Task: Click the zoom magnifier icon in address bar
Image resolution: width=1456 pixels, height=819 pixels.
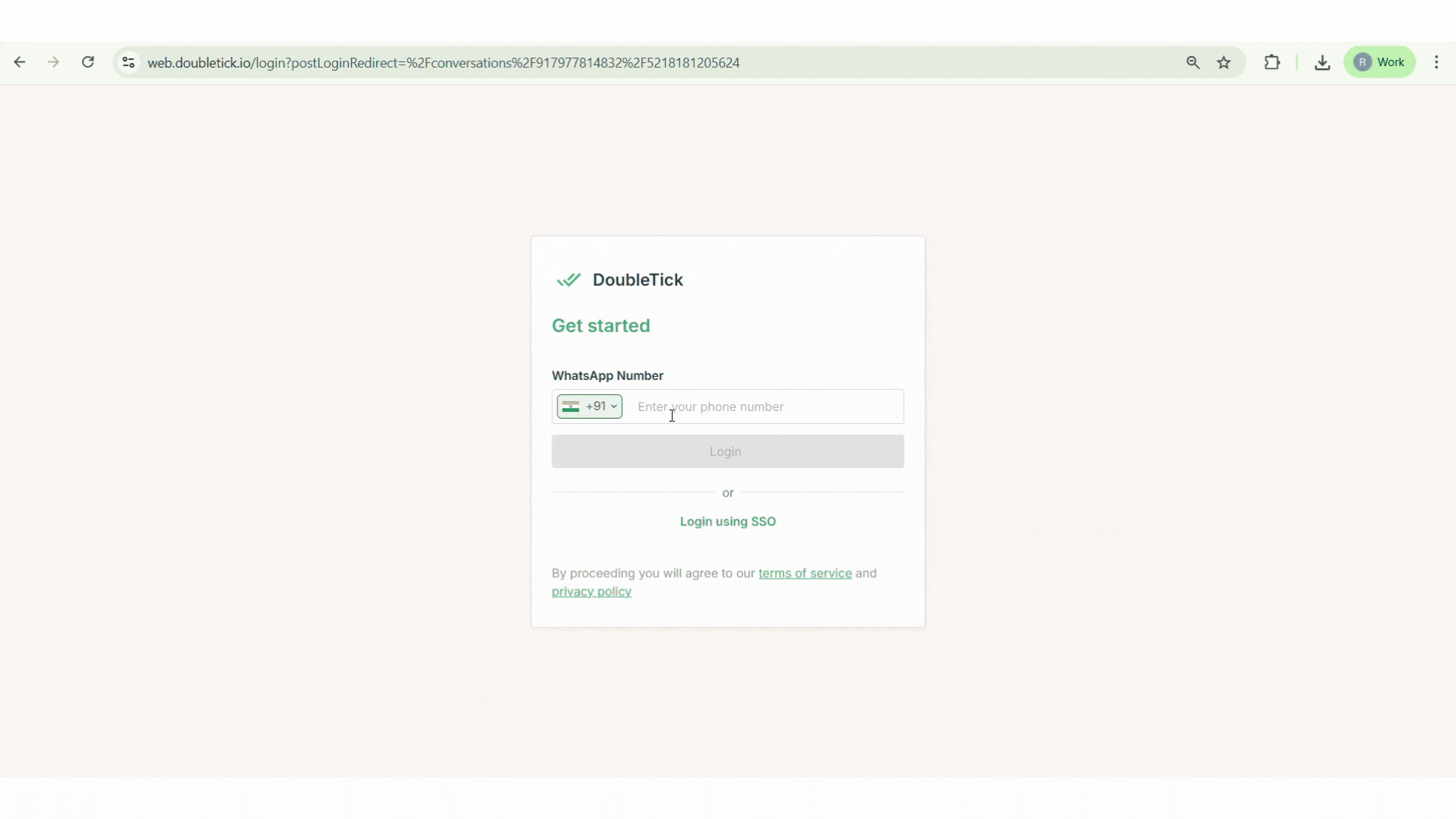Action: point(1193,62)
